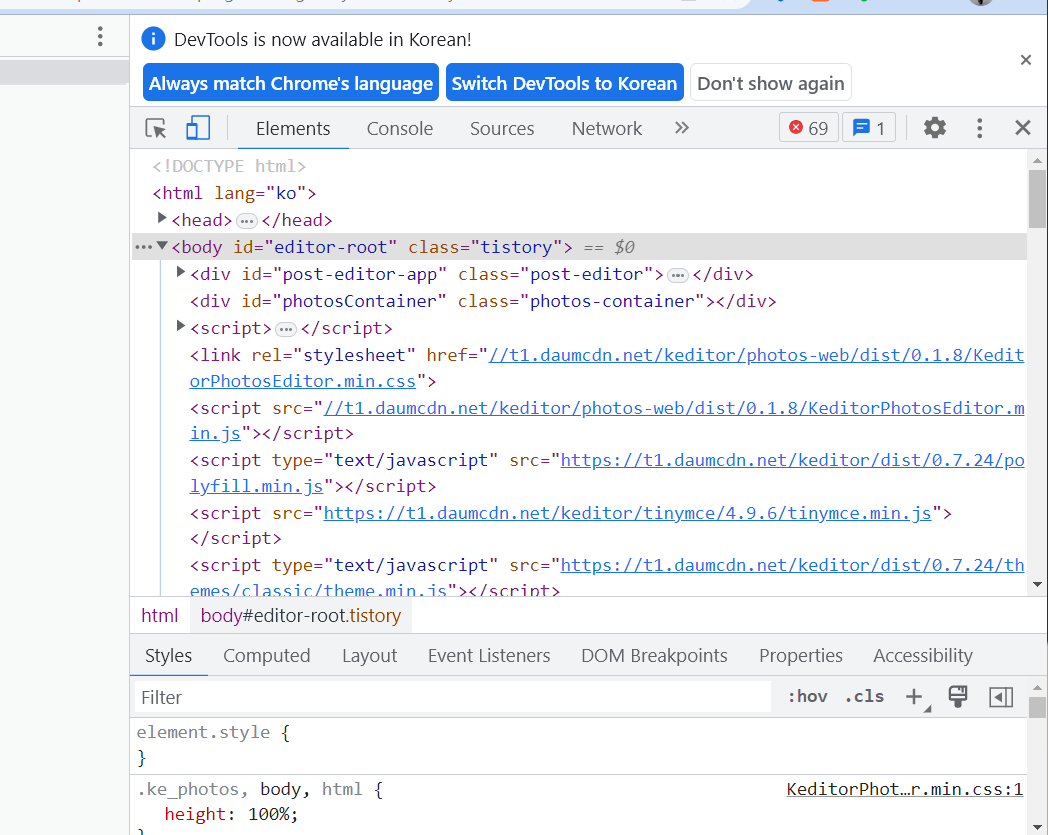Toggle the :hov element state panel
This screenshot has height=835, width=1048.
pyautogui.click(x=807, y=697)
